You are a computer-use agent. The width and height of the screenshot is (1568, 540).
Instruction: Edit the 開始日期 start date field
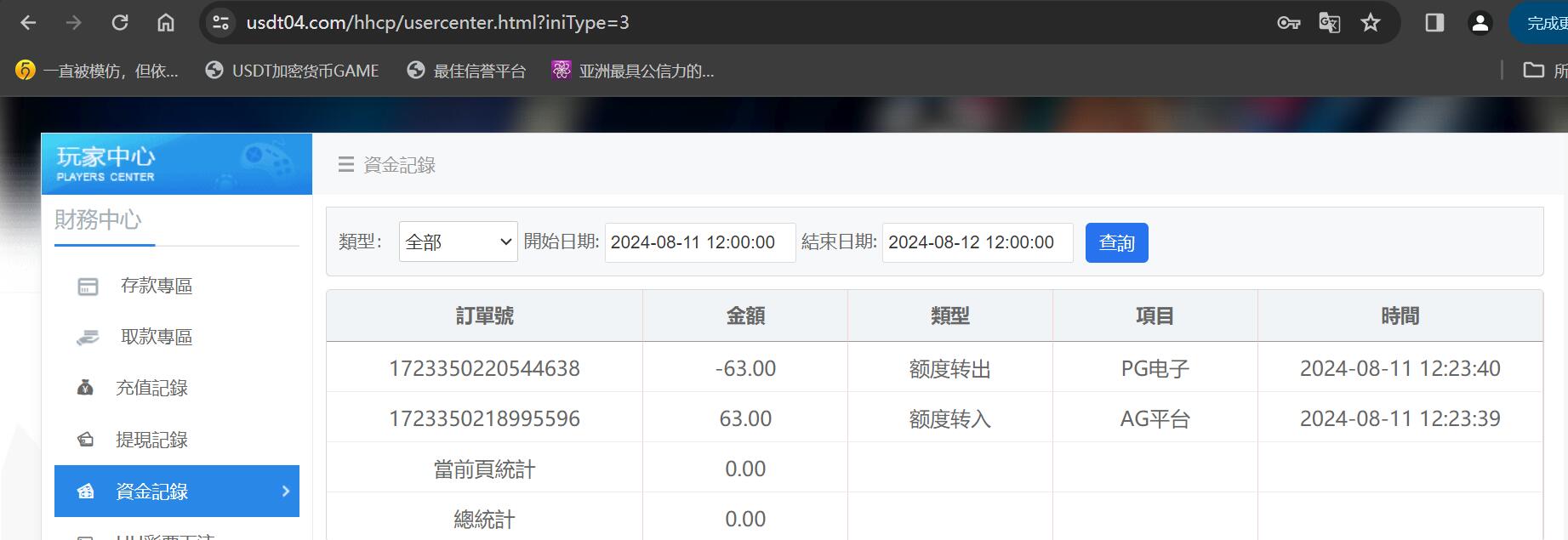point(699,242)
